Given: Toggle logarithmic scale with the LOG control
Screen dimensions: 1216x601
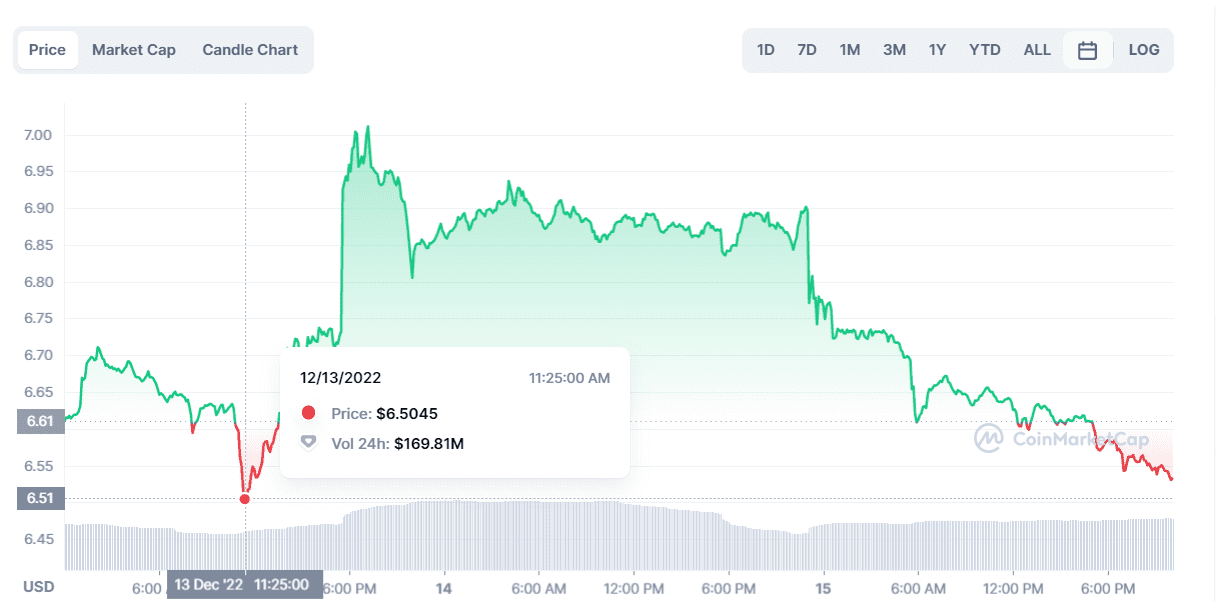Looking at the screenshot, I should tap(1144, 49).
